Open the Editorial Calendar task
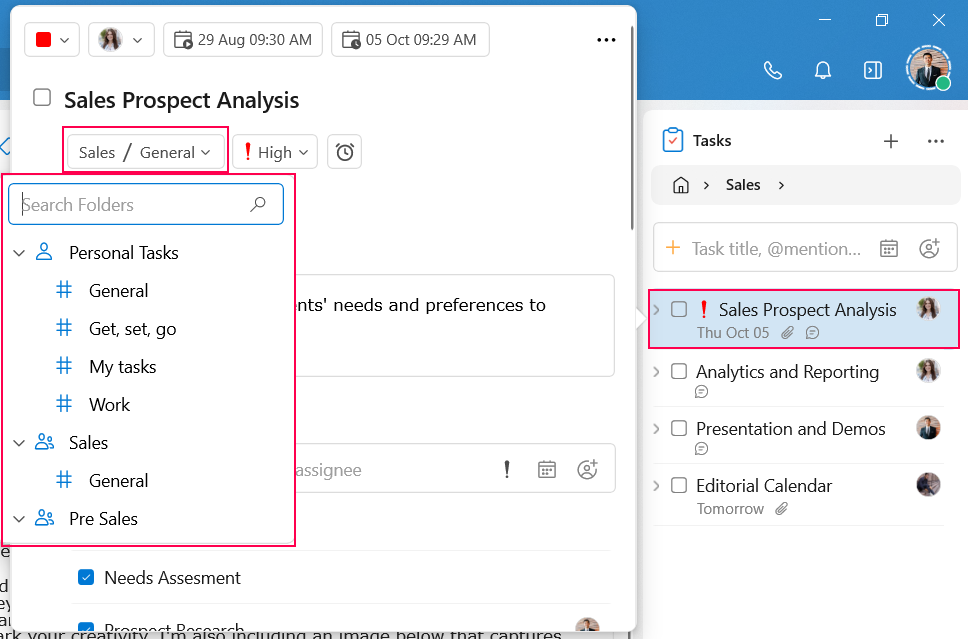The image size is (968, 639). pyautogui.click(x=764, y=486)
